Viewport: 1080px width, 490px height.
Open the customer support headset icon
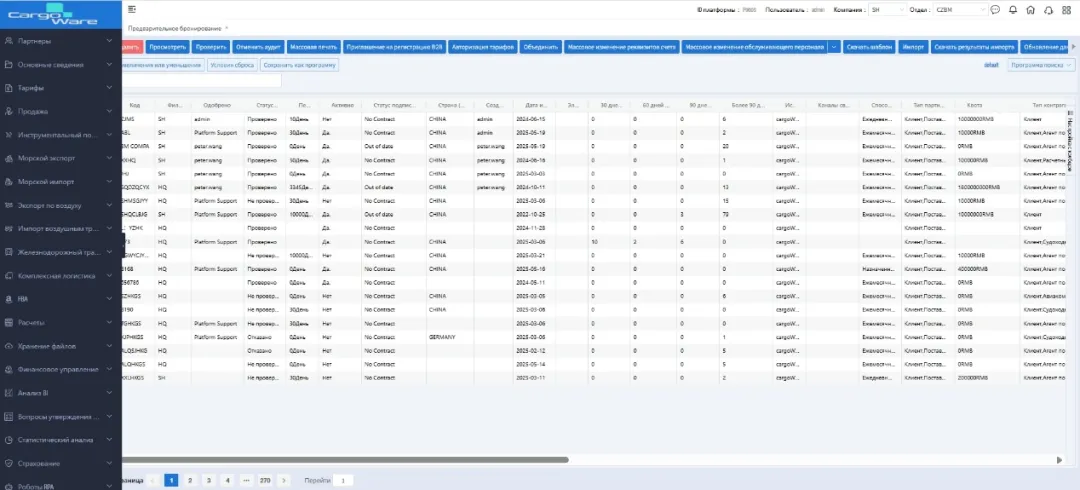click(x=1047, y=10)
